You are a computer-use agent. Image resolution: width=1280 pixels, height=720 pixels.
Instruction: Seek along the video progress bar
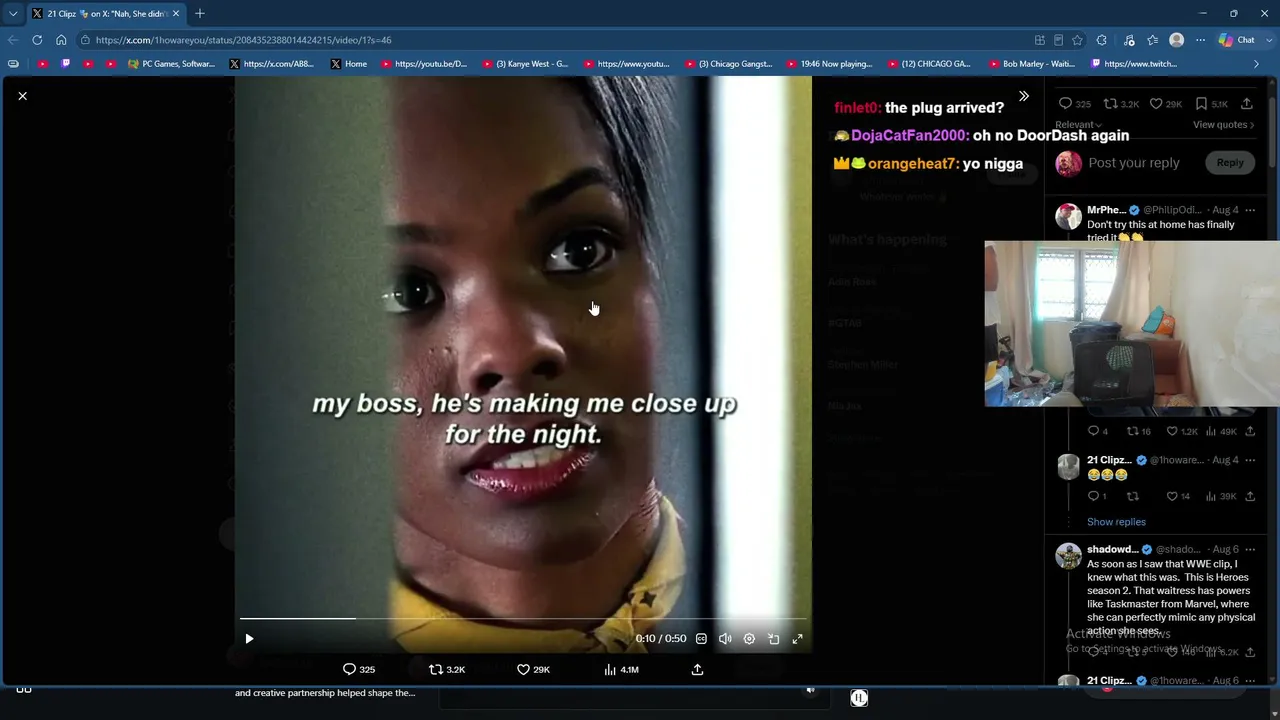(522, 619)
